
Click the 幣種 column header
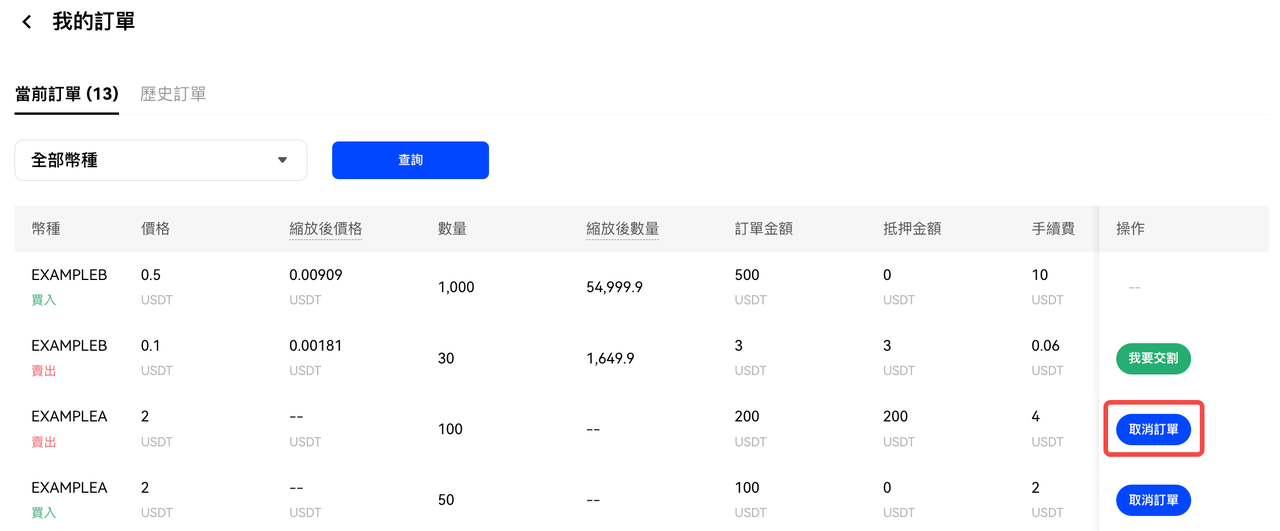pos(46,229)
